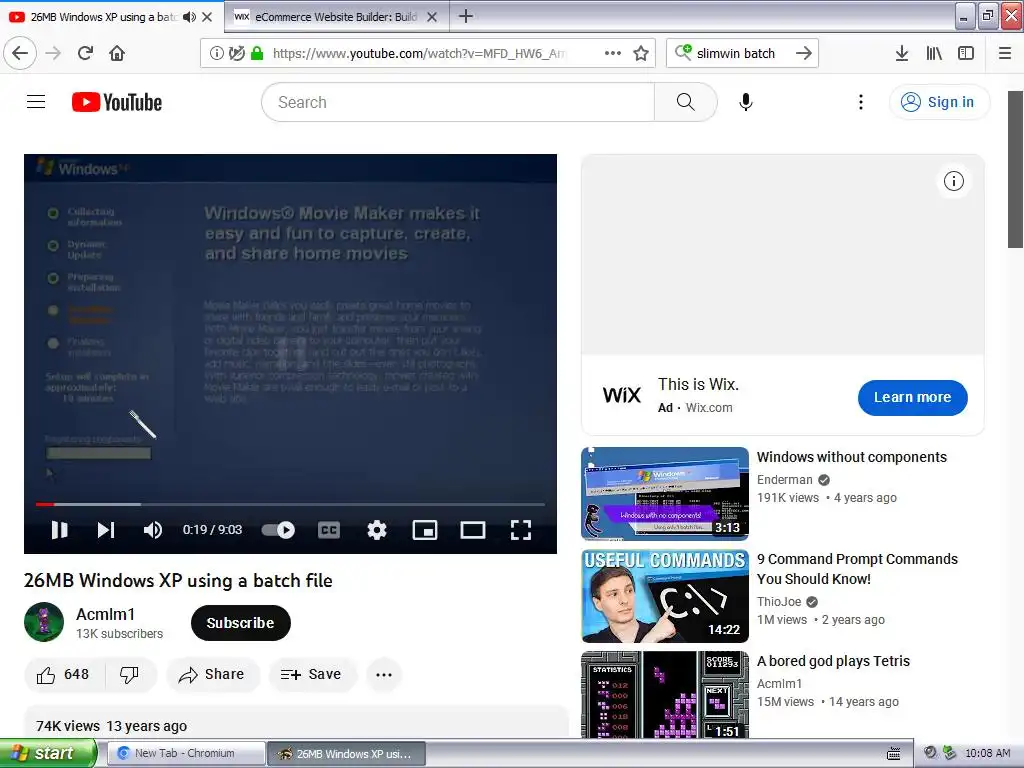
Task: Subscribe to the Acmlm1 channel
Action: (240, 623)
